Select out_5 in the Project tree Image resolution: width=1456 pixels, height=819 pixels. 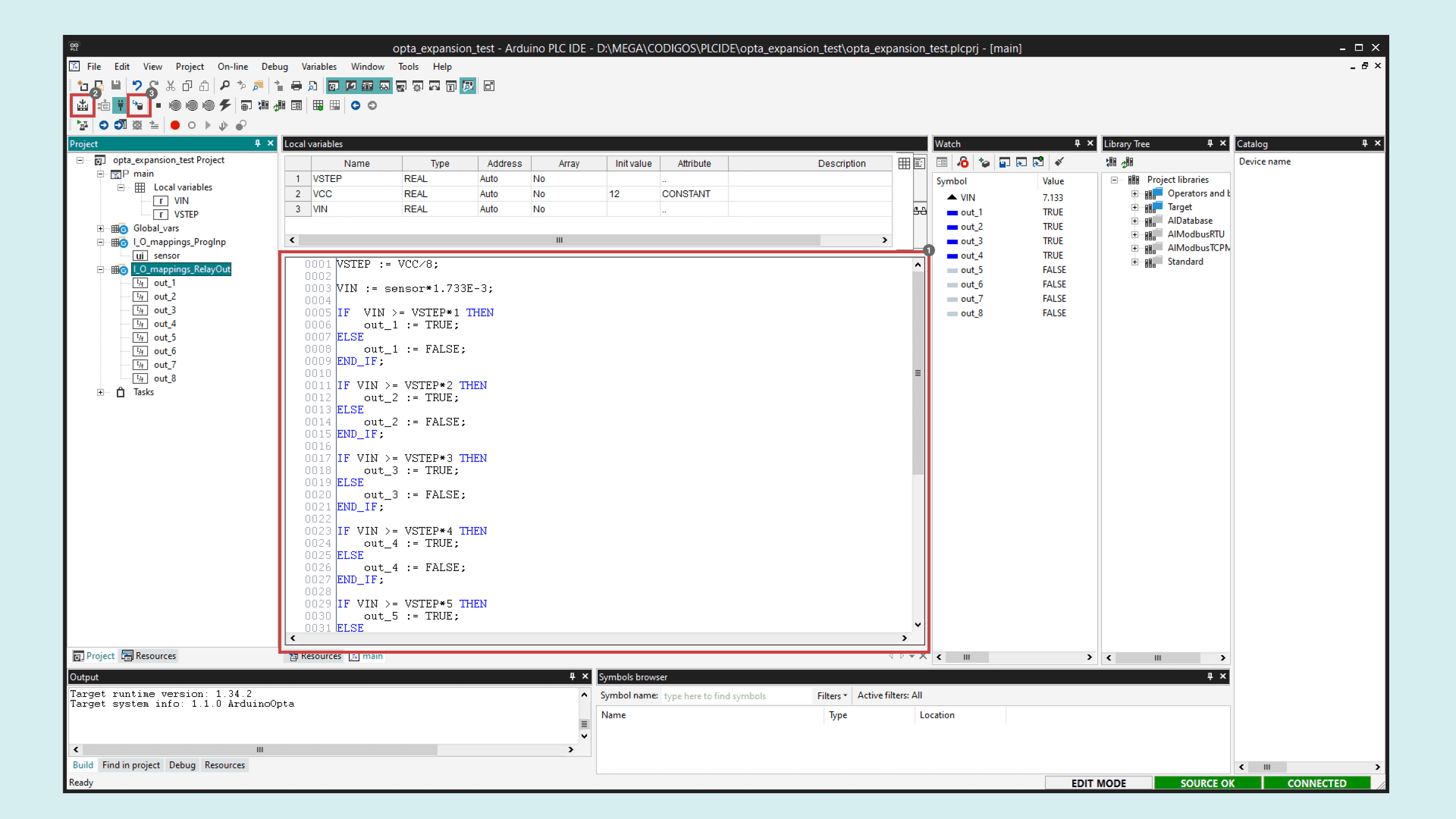coord(164,337)
